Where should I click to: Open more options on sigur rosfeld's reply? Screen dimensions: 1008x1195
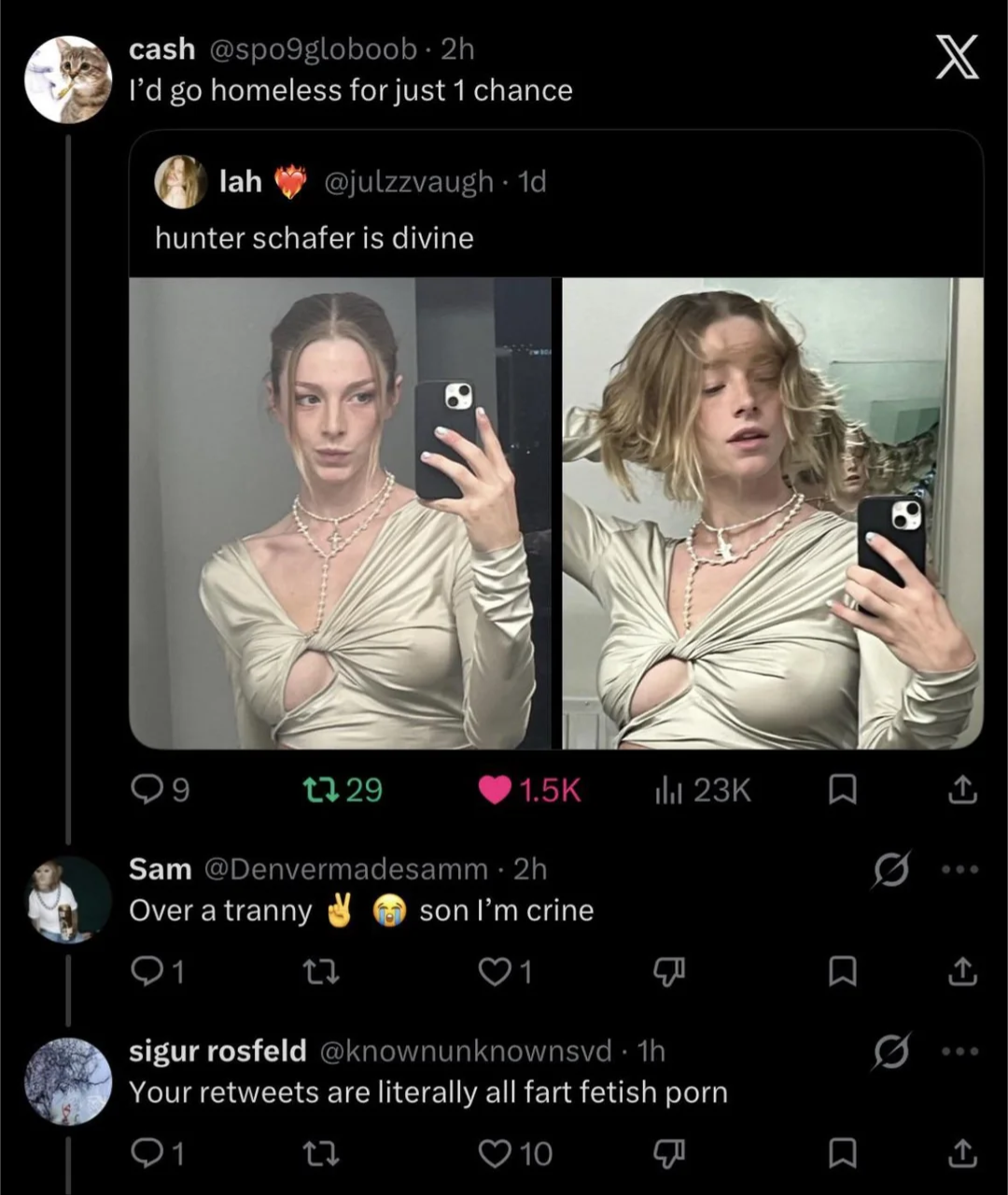pos(960,1052)
